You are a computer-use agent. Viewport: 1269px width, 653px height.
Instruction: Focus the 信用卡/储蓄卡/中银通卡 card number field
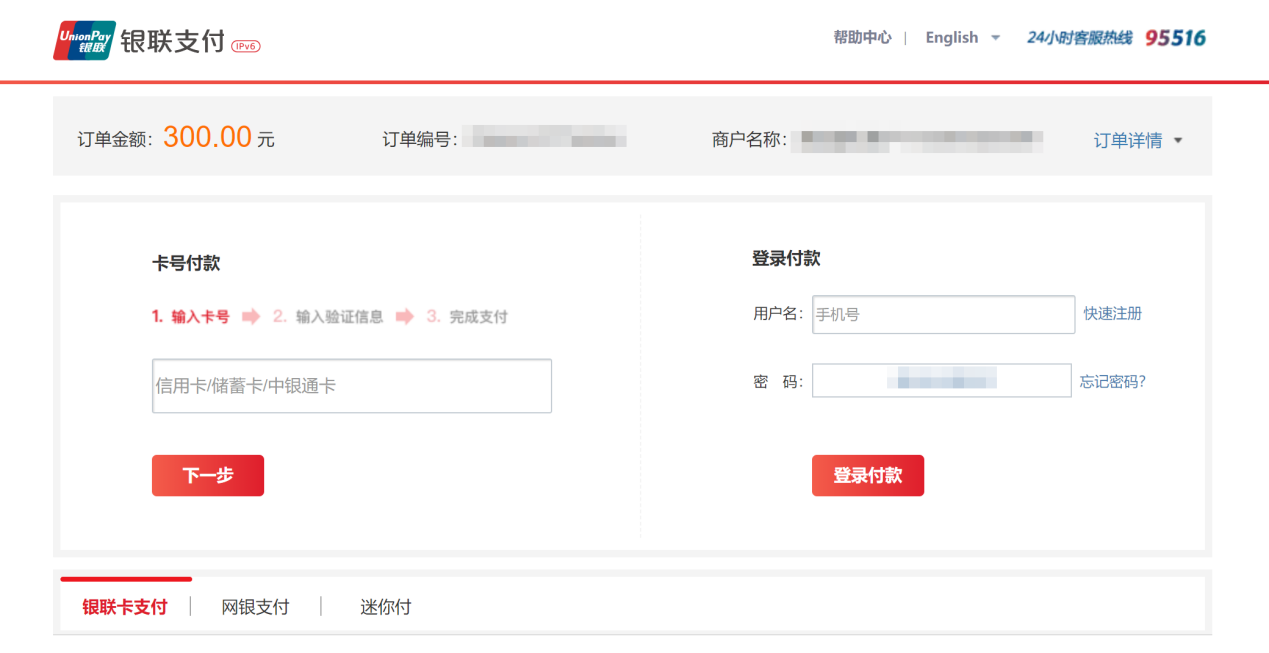pyautogui.click(x=352, y=386)
